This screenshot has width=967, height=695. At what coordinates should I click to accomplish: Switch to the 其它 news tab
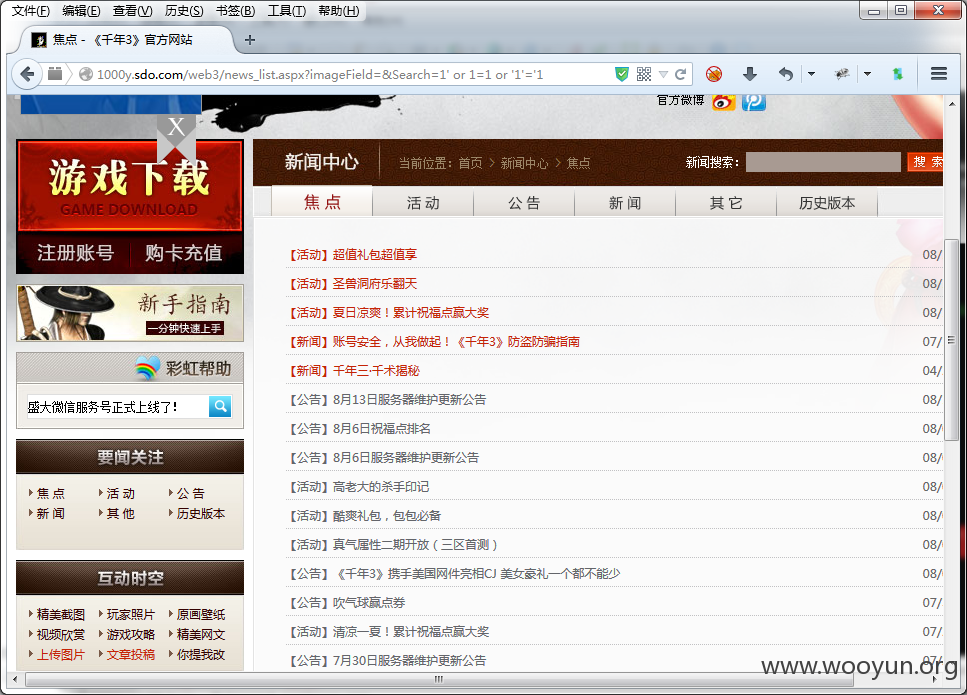726,203
